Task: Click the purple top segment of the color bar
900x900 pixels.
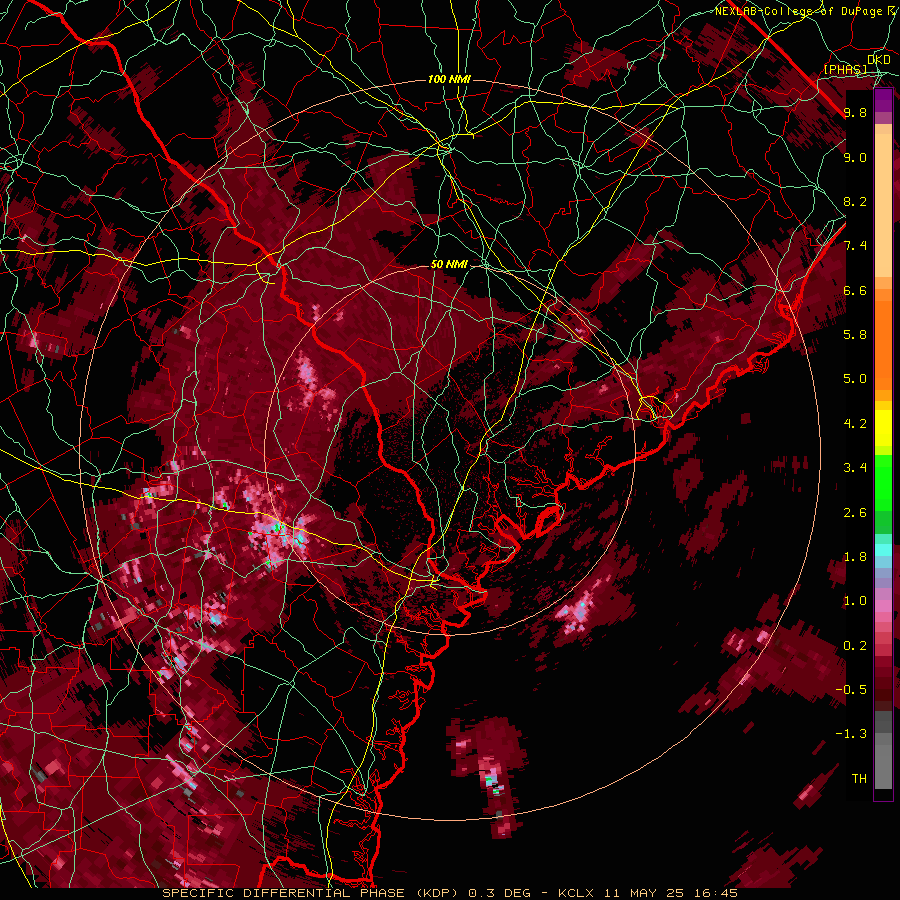Action: coord(883,100)
